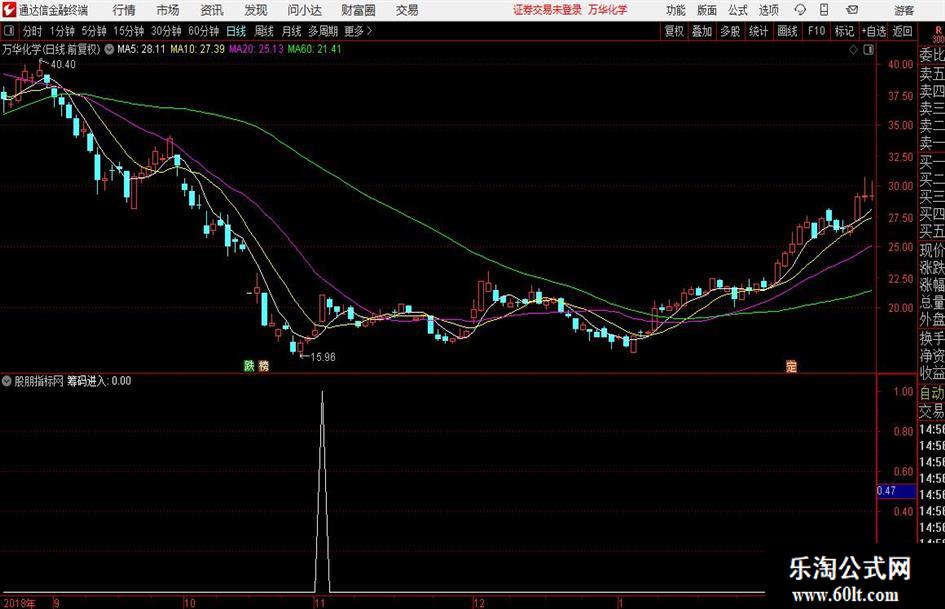Viewport: 945px width, 609px height.
Task: Open the 多周期 multi-period view
Action: pyautogui.click(x=323, y=31)
